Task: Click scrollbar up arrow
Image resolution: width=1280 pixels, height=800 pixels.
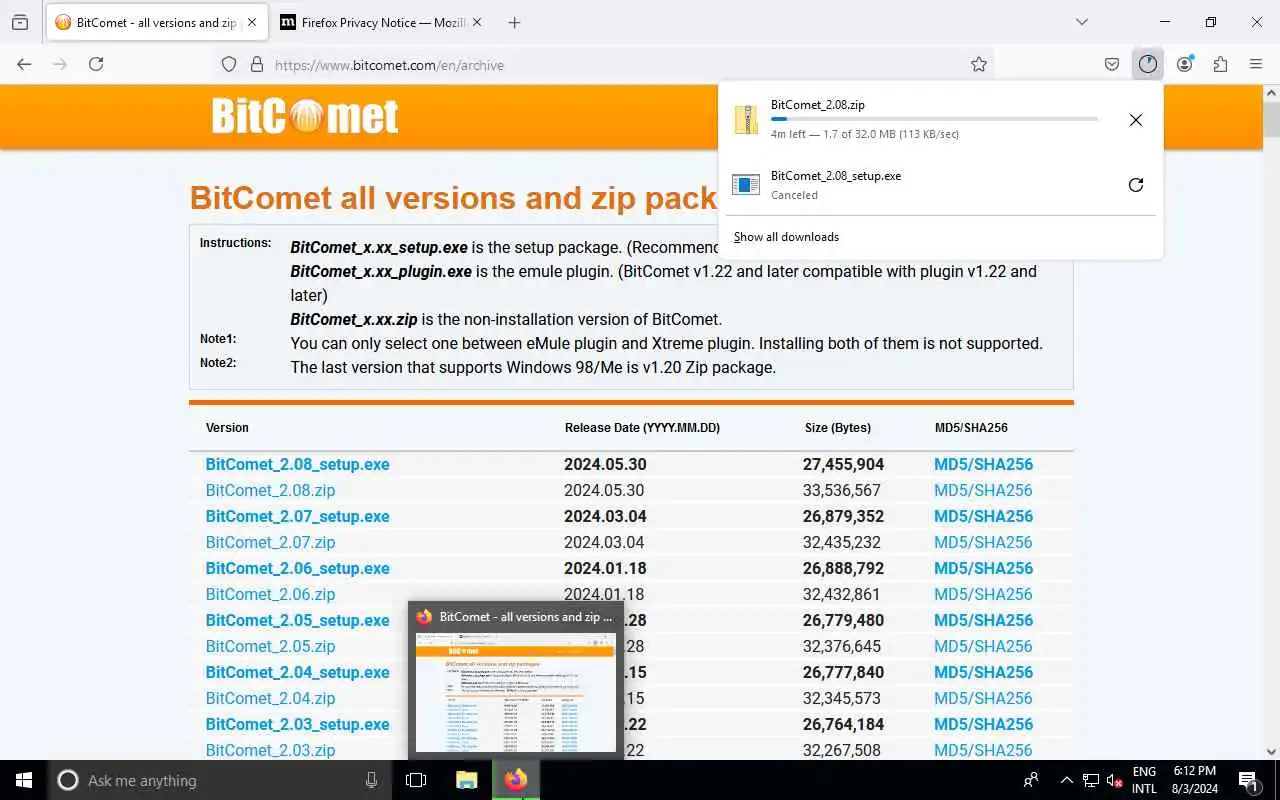Action: point(1271,93)
